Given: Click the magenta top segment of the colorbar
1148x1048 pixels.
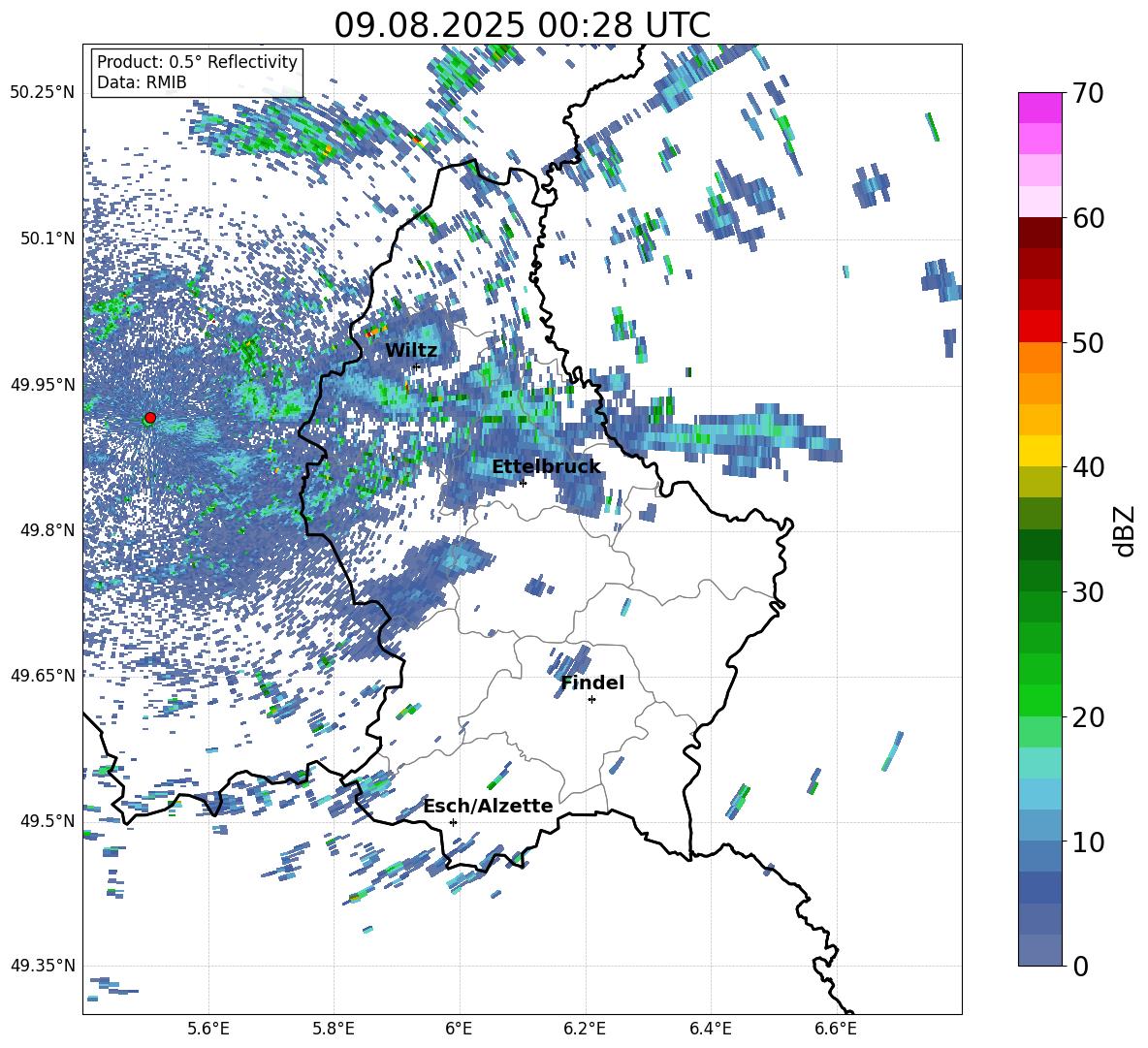Looking at the screenshot, I should [1039, 109].
